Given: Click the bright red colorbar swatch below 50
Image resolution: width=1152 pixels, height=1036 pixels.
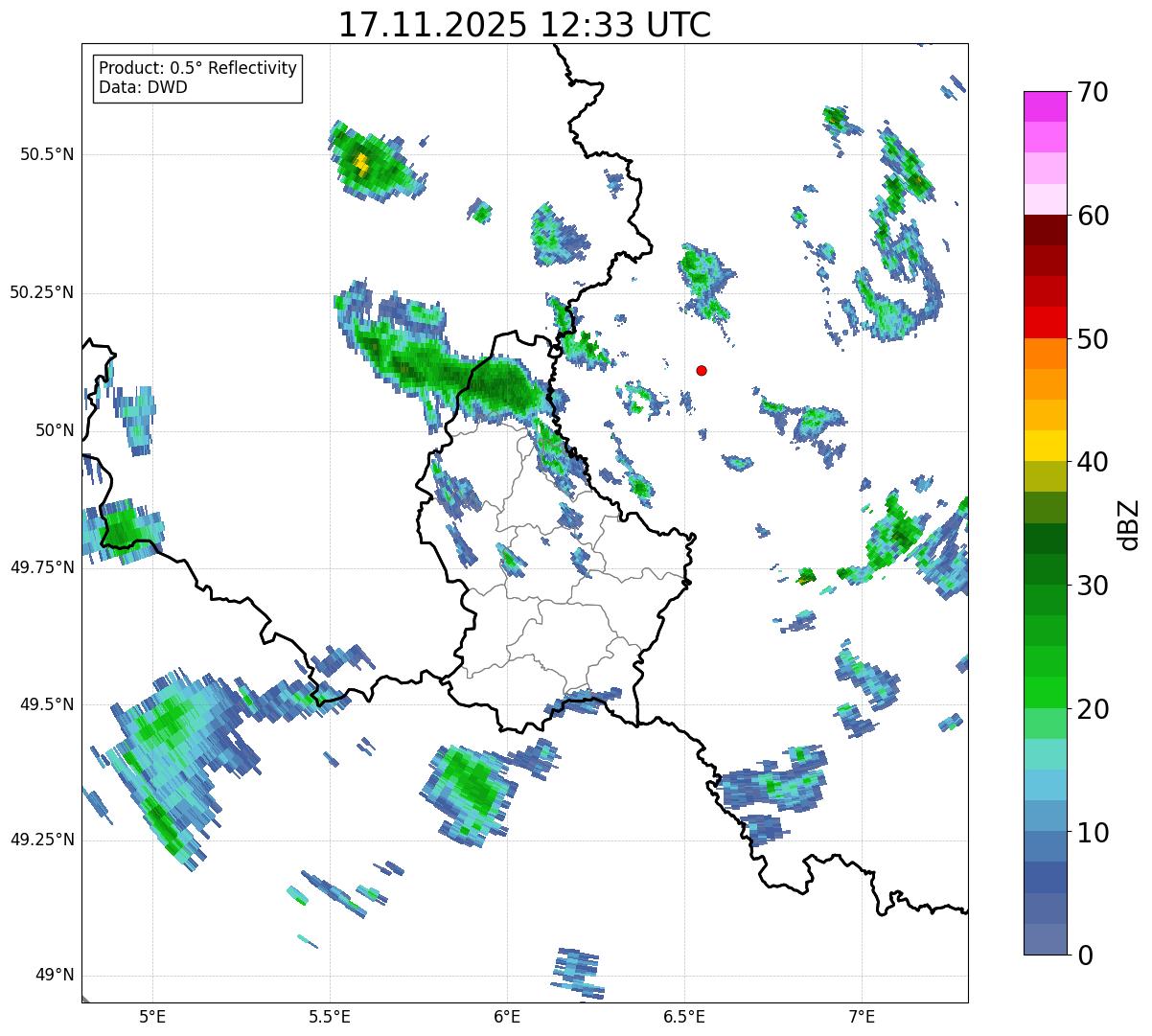Looking at the screenshot, I should click(x=1047, y=323).
